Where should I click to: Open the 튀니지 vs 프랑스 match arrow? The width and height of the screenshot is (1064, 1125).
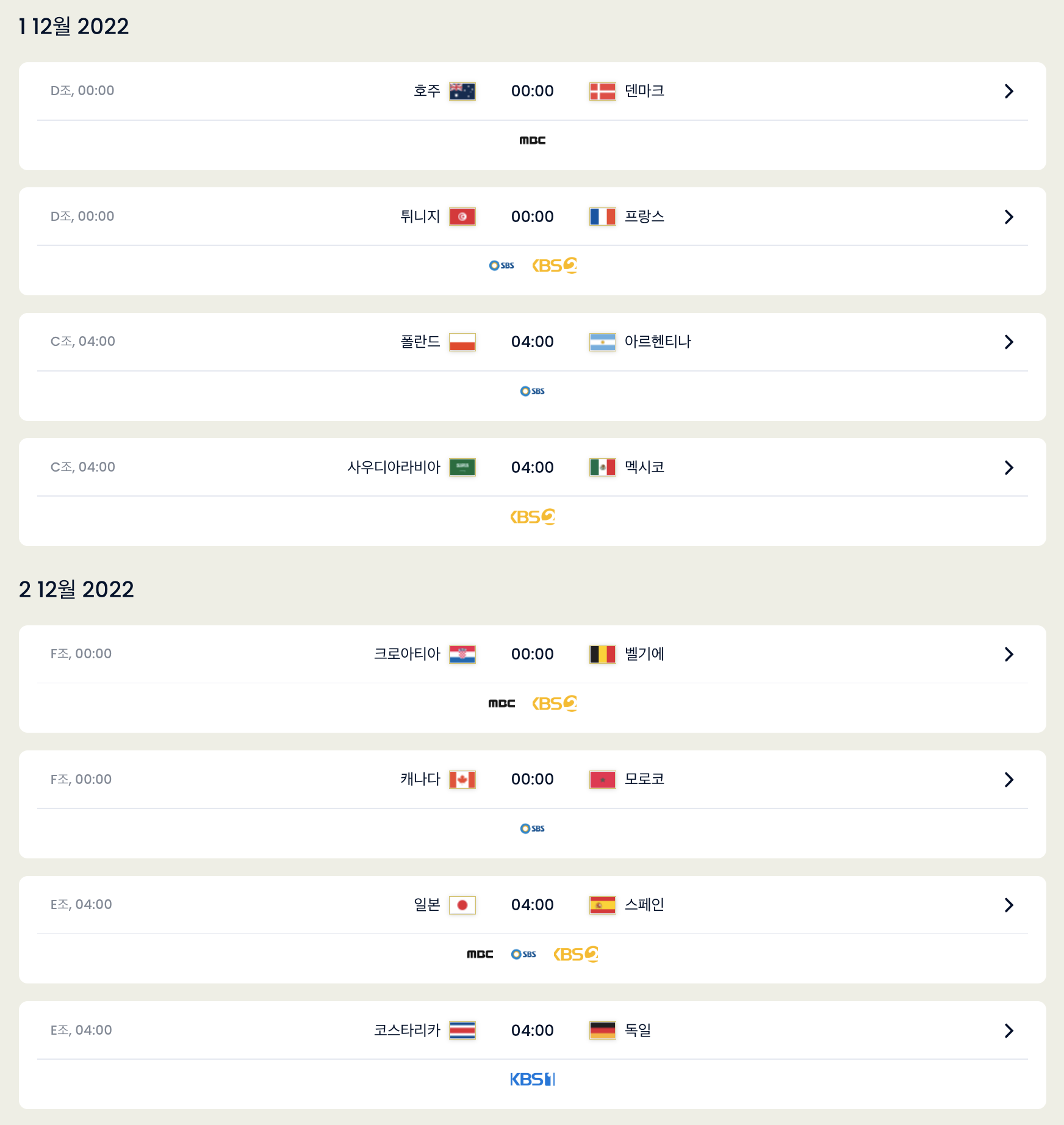pyautogui.click(x=1008, y=217)
